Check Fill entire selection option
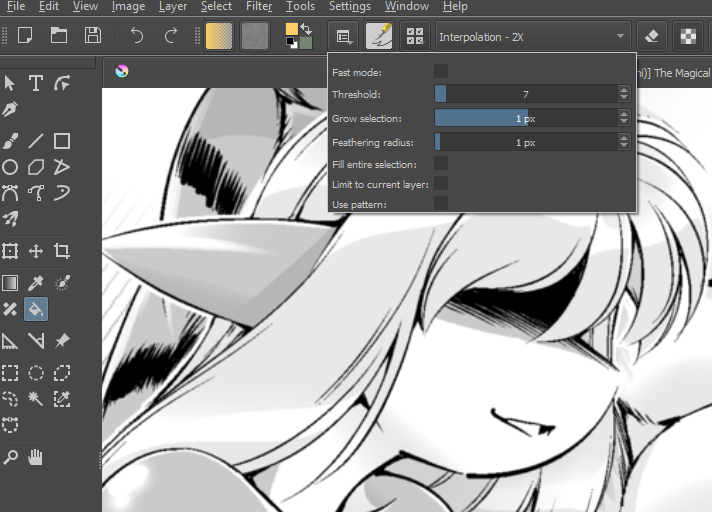Viewport: 712px width, 512px height. pyautogui.click(x=441, y=163)
